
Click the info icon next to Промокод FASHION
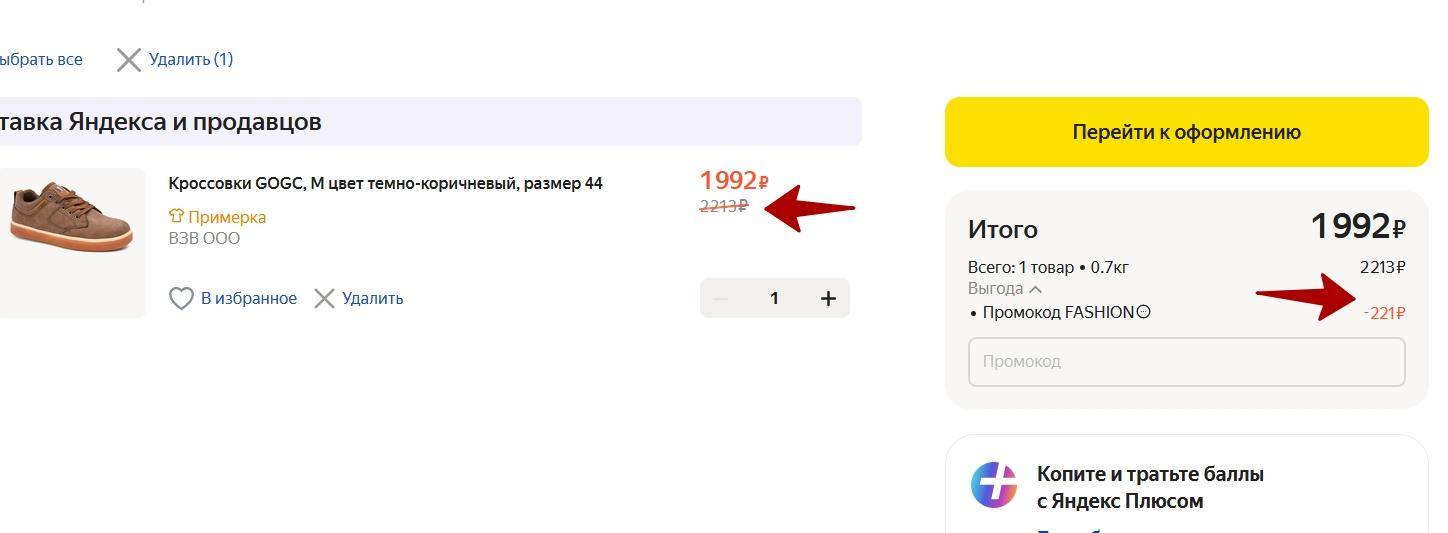[1144, 312]
